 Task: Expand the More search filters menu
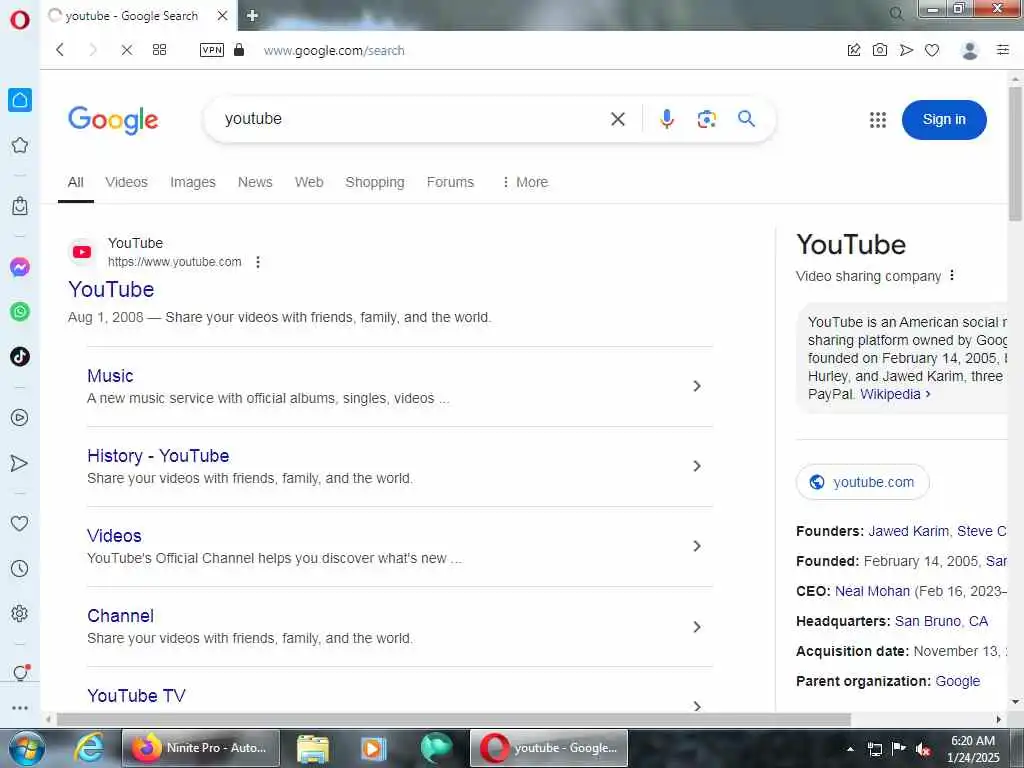point(525,182)
